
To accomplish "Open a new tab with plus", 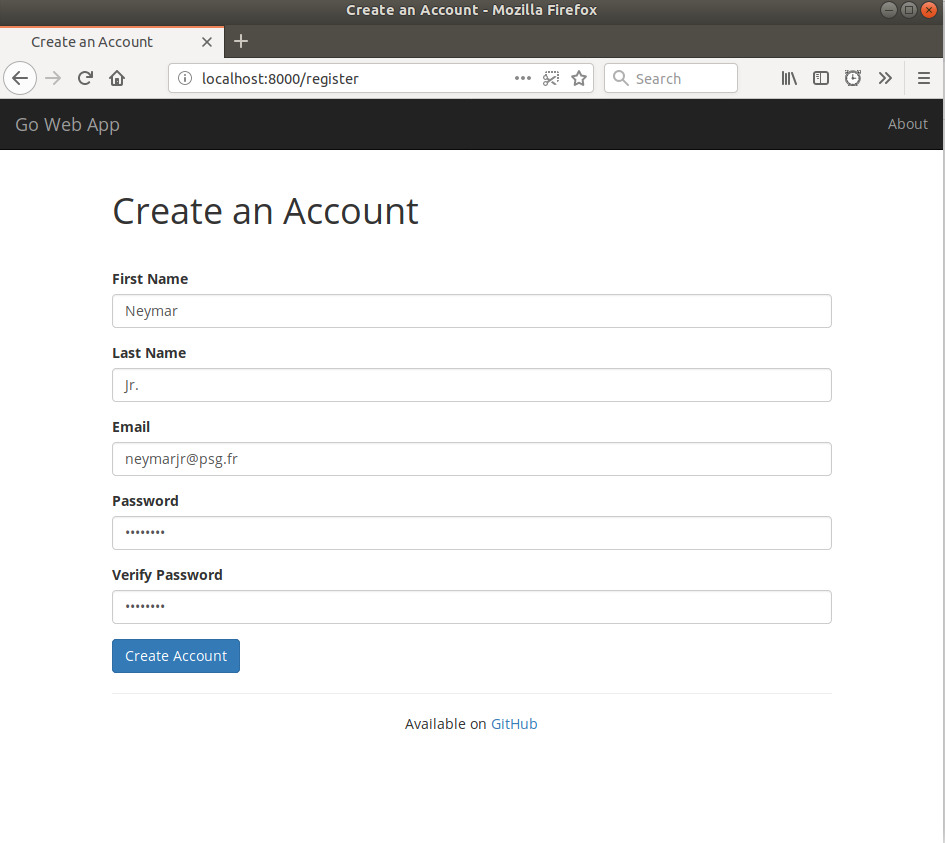I will coord(241,42).
